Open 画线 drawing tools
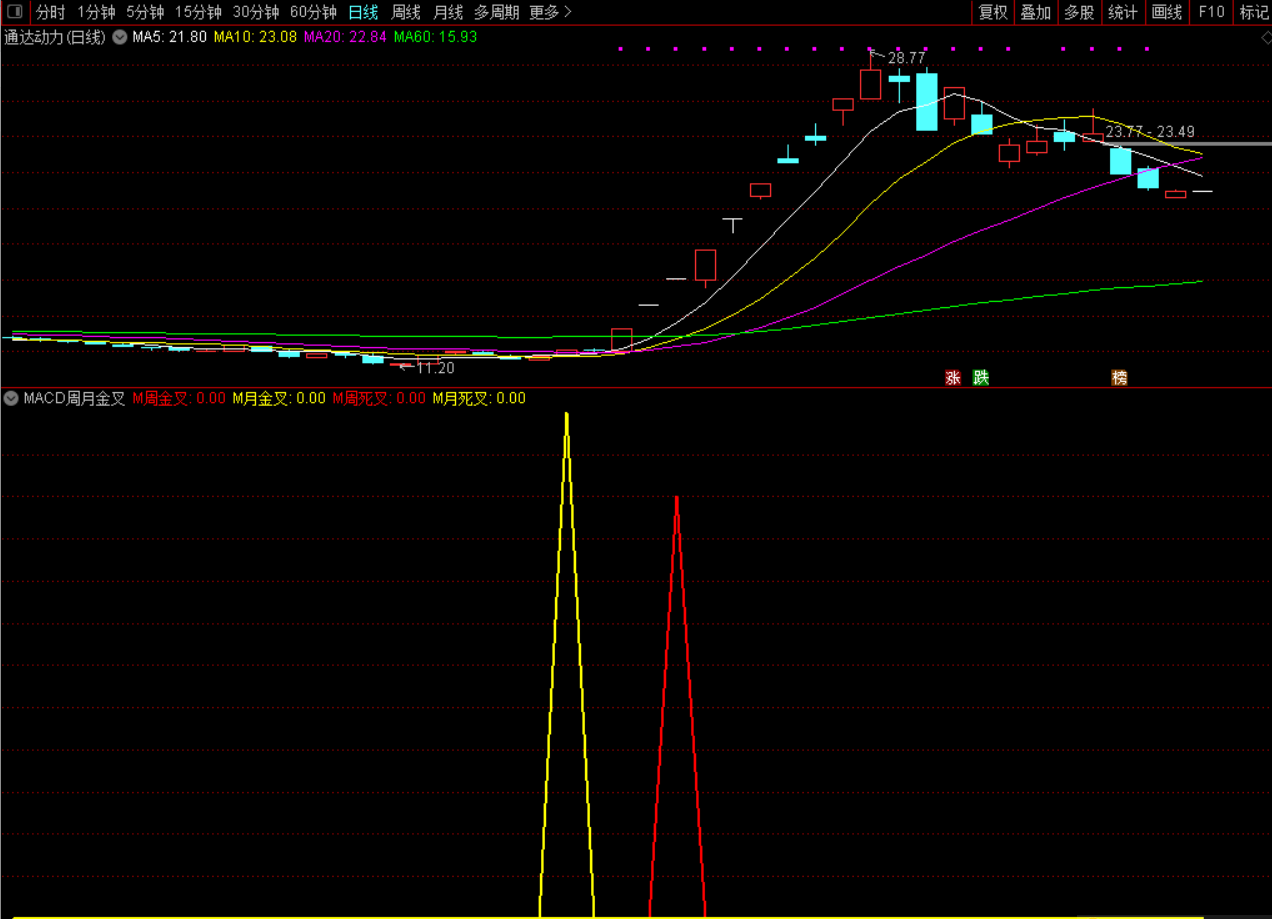Image resolution: width=1272 pixels, height=919 pixels. (x=1167, y=12)
